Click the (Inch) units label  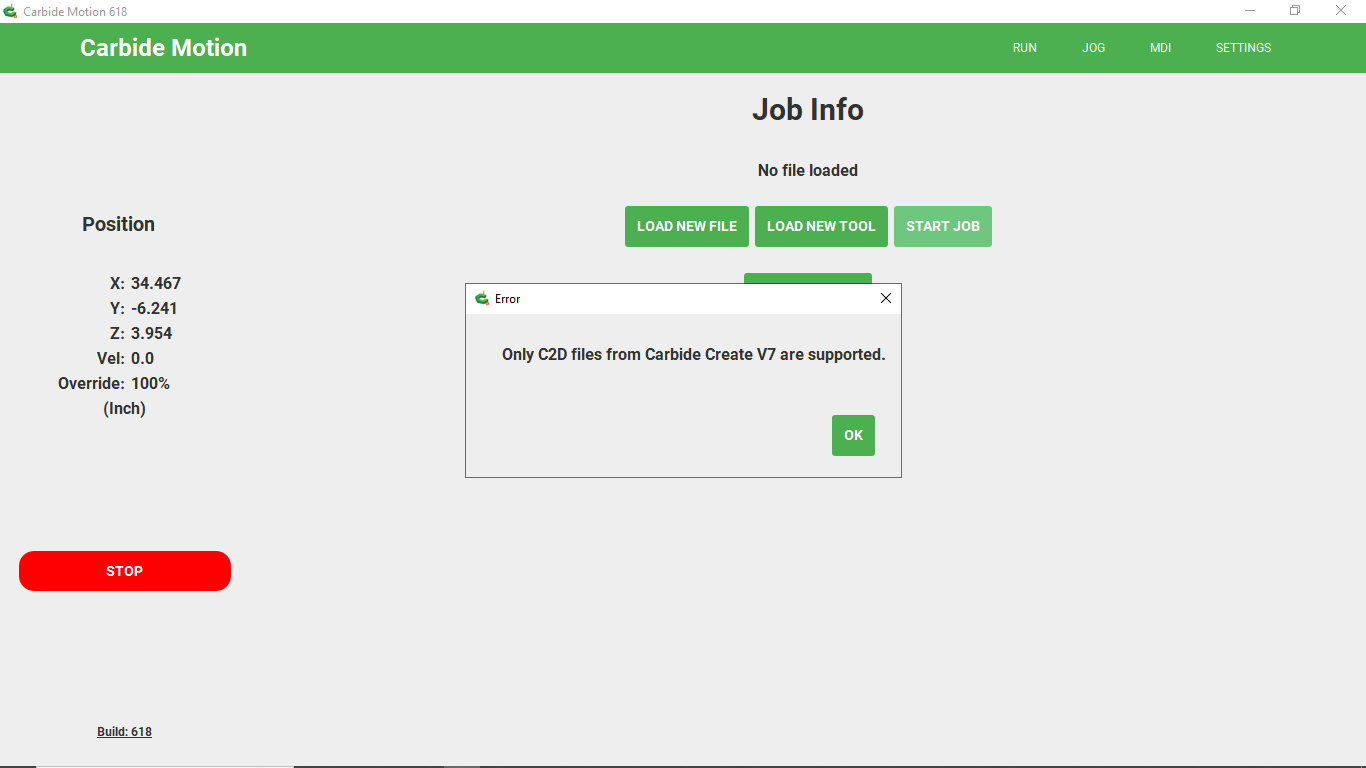124,408
